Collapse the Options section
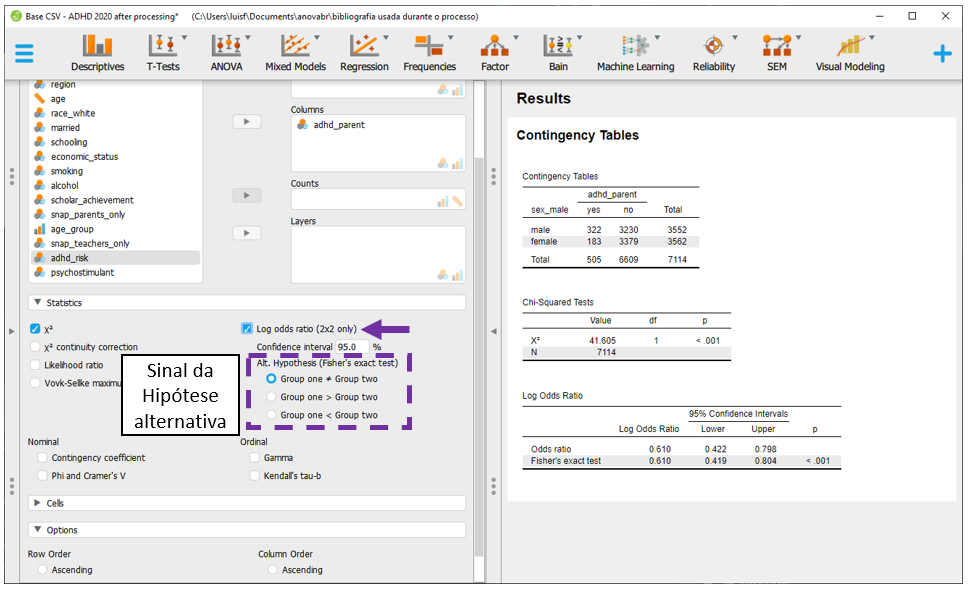 [38, 530]
